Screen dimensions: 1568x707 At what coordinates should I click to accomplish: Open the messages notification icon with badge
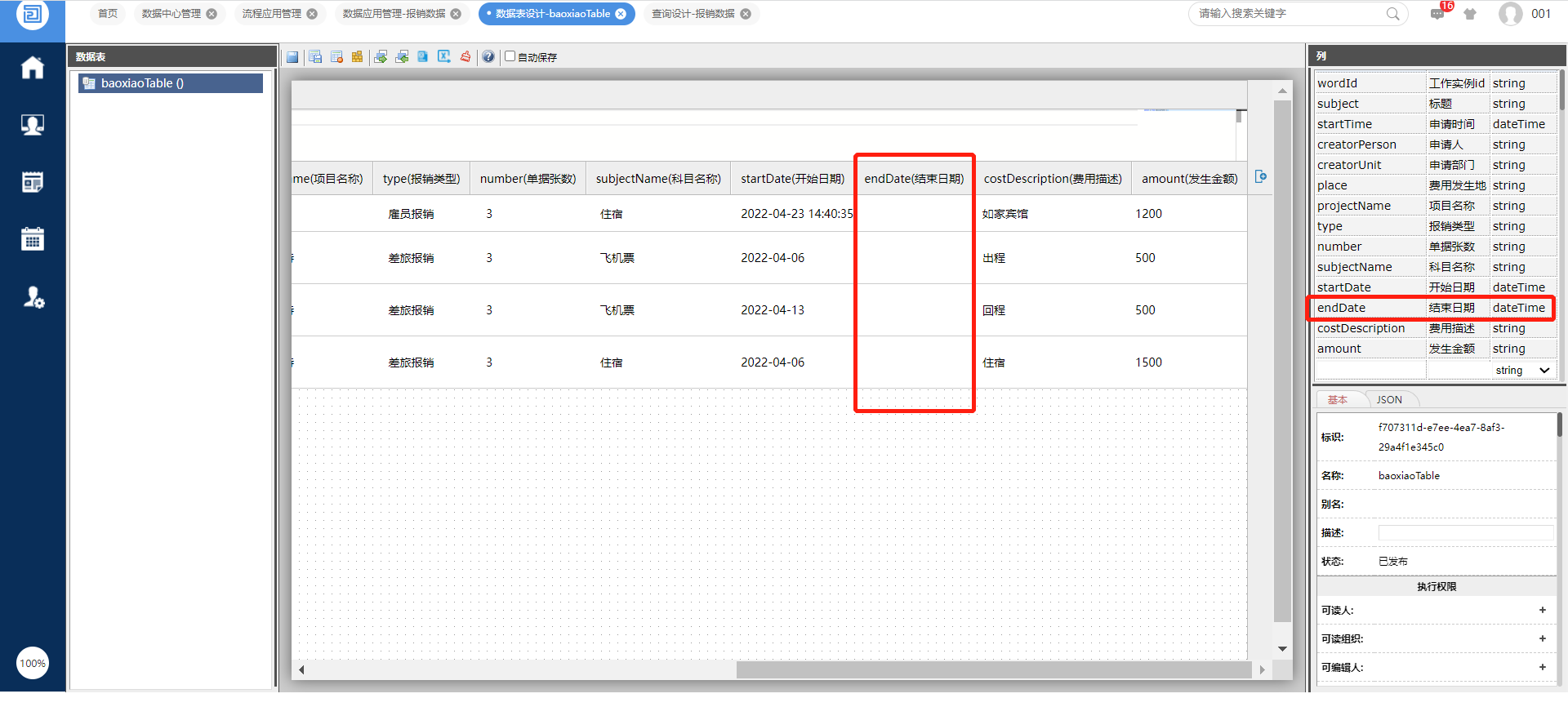(1439, 13)
